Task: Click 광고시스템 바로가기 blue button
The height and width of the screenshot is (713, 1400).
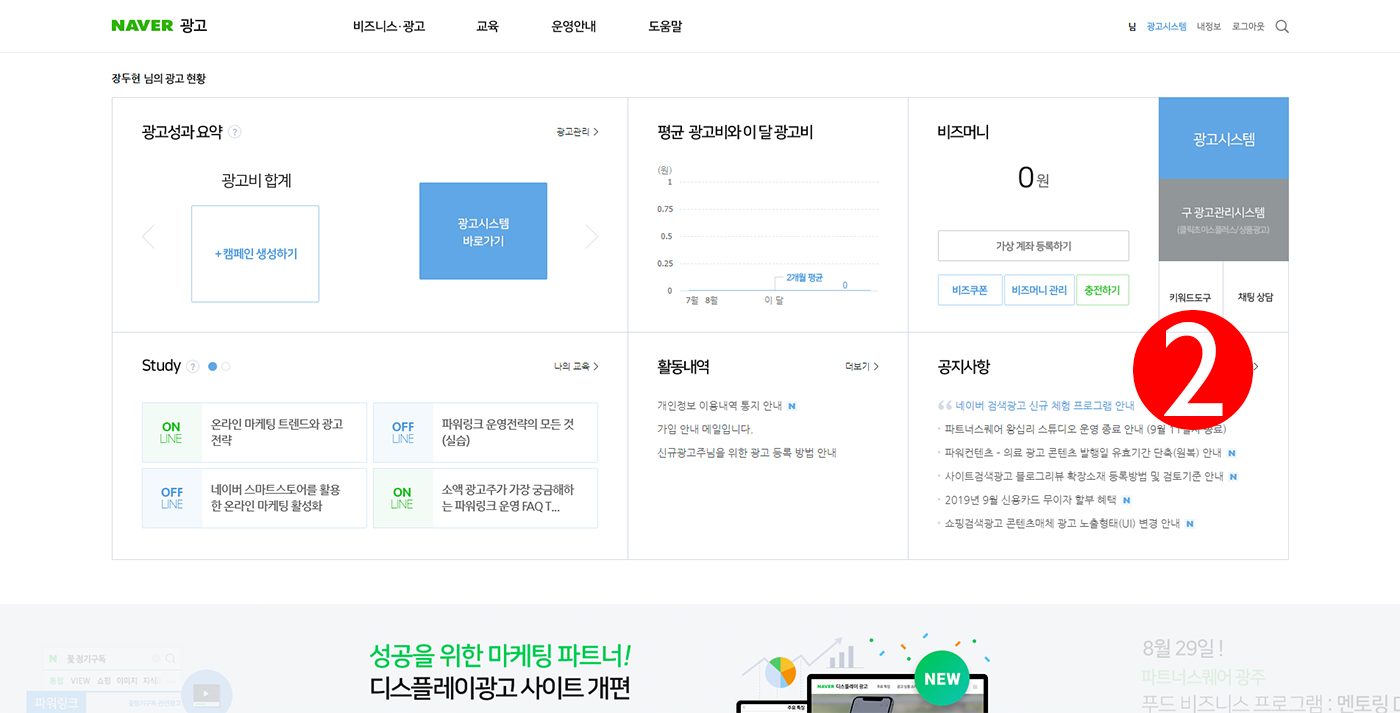Action: 483,231
